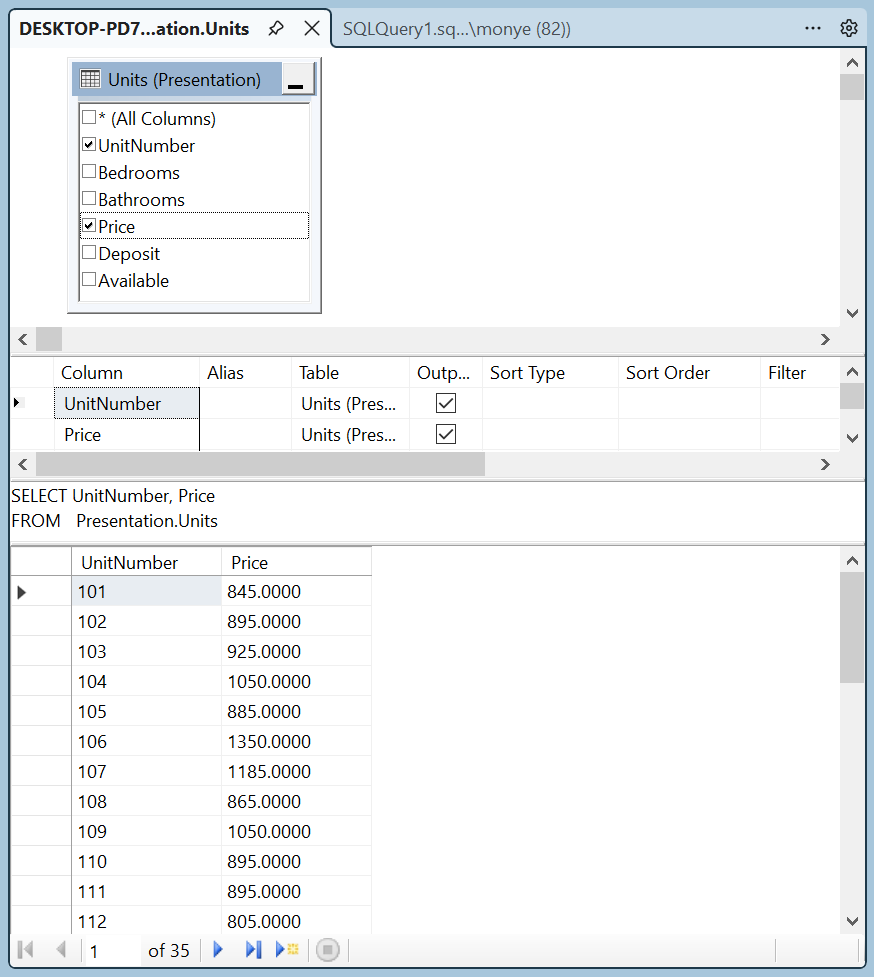Click the FROM Presentation.Units SQL line
This screenshot has width=874, height=977.
click(115, 521)
